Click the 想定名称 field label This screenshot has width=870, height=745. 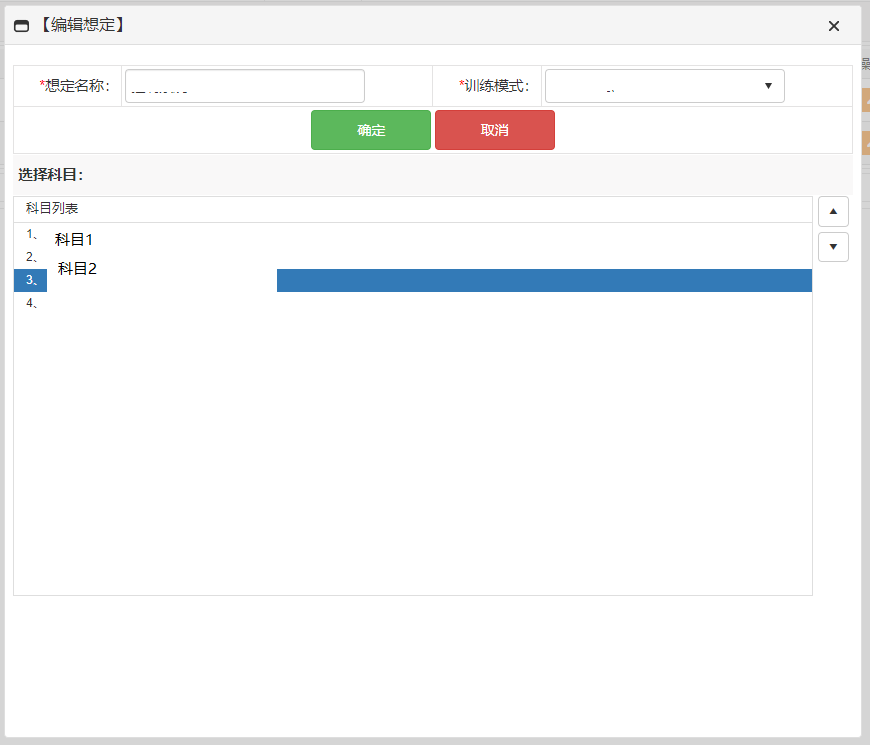tap(76, 86)
